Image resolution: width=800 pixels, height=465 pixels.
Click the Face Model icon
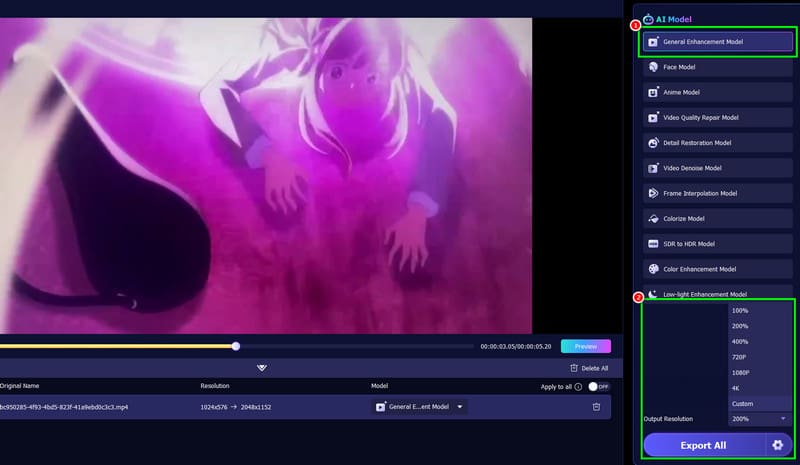pos(653,67)
